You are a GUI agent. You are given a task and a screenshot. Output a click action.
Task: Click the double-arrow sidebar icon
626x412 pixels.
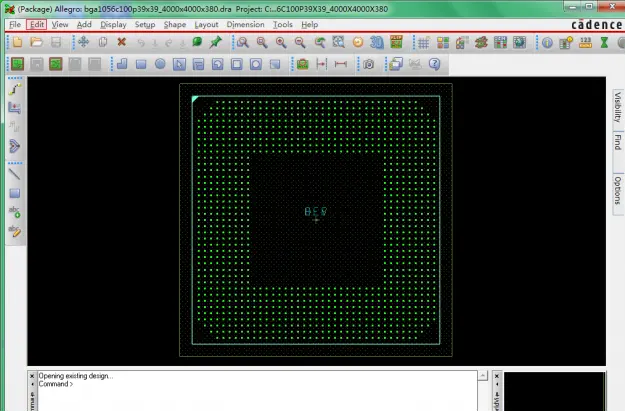(x=15, y=146)
